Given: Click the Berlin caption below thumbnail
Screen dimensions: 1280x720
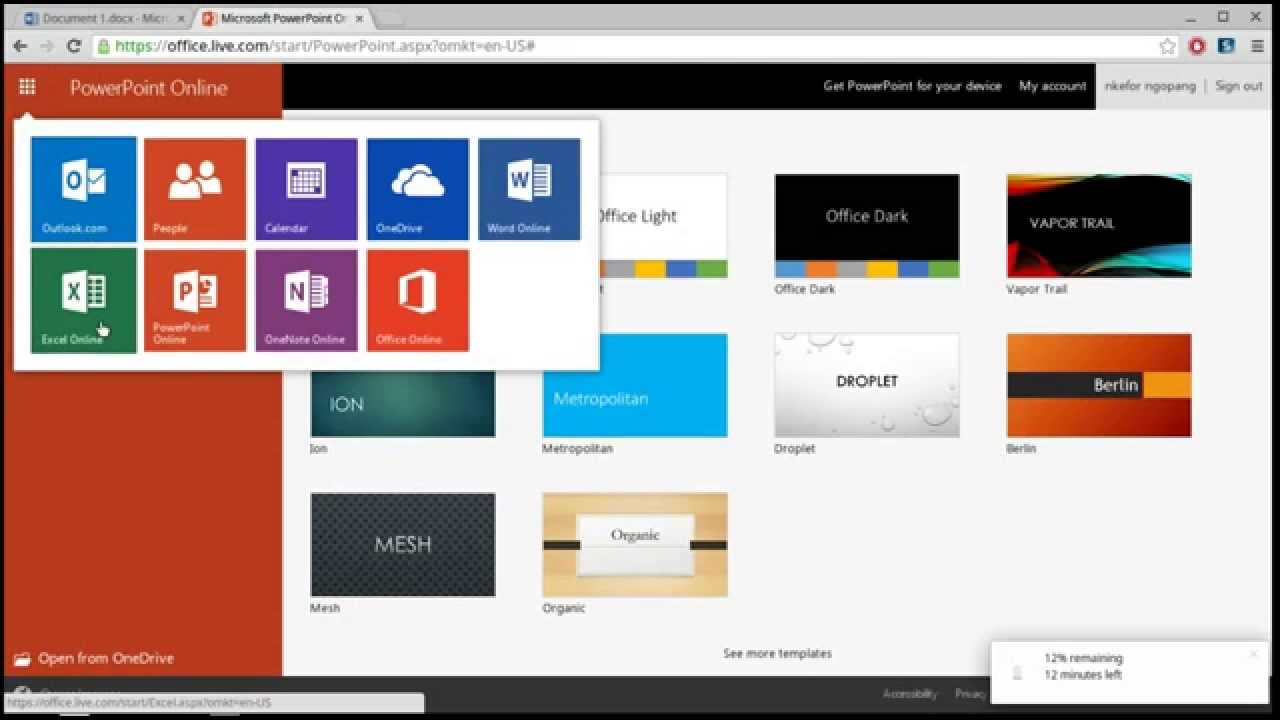Looking at the screenshot, I should (x=1021, y=448).
